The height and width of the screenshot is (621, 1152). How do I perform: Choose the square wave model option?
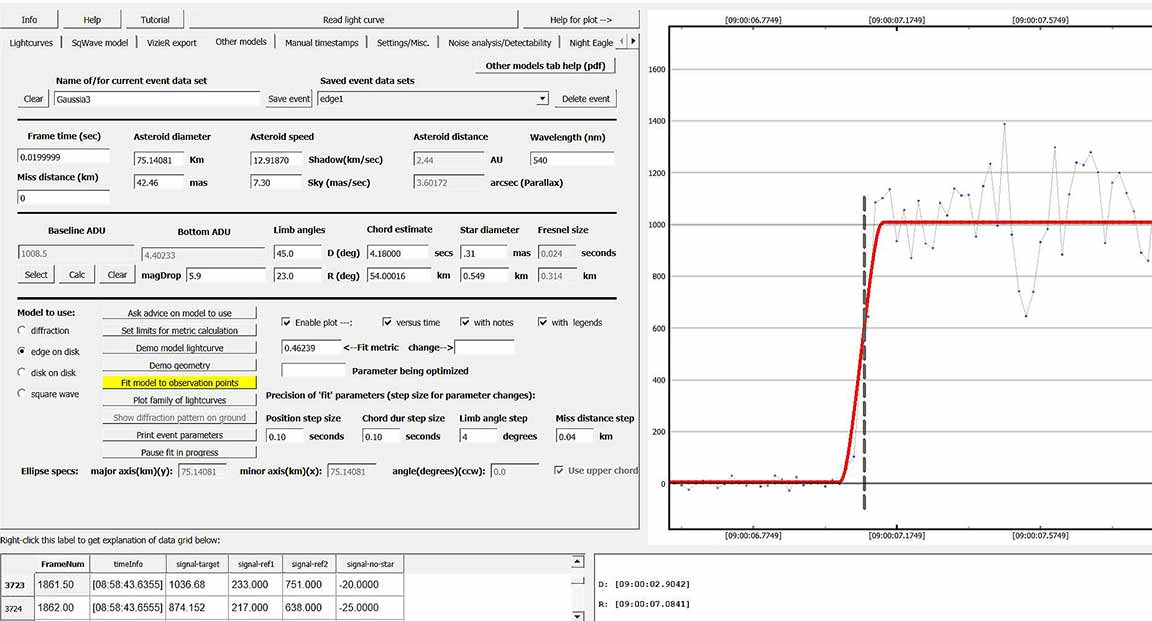[x=23, y=393]
